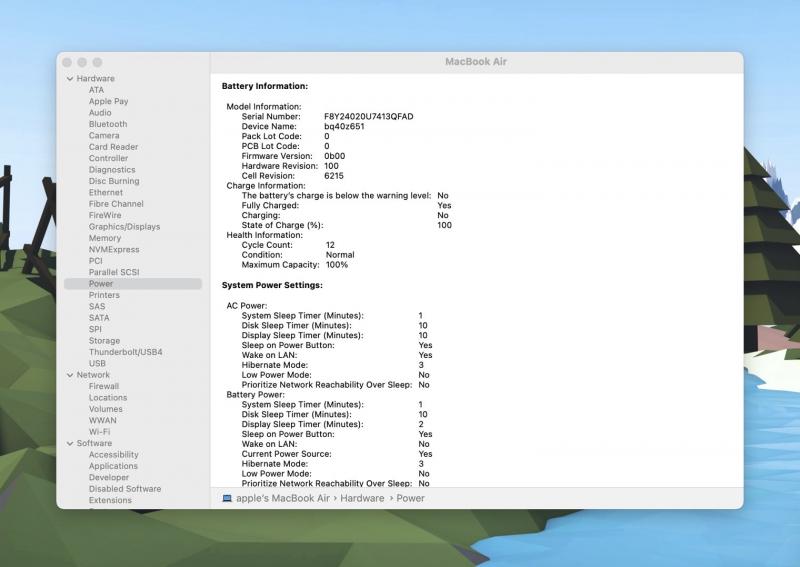The width and height of the screenshot is (800, 567).
Task: Click the Cycle Count value 12
Action: tap(330, 245)
